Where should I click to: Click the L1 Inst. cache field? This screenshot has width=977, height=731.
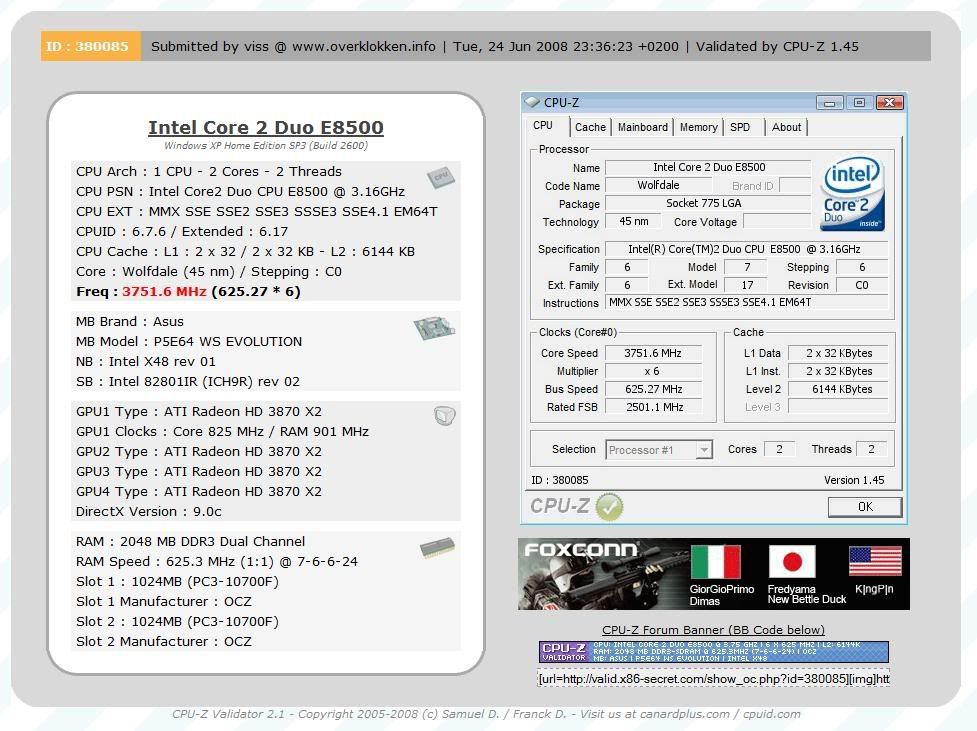(x=838, y=371)
